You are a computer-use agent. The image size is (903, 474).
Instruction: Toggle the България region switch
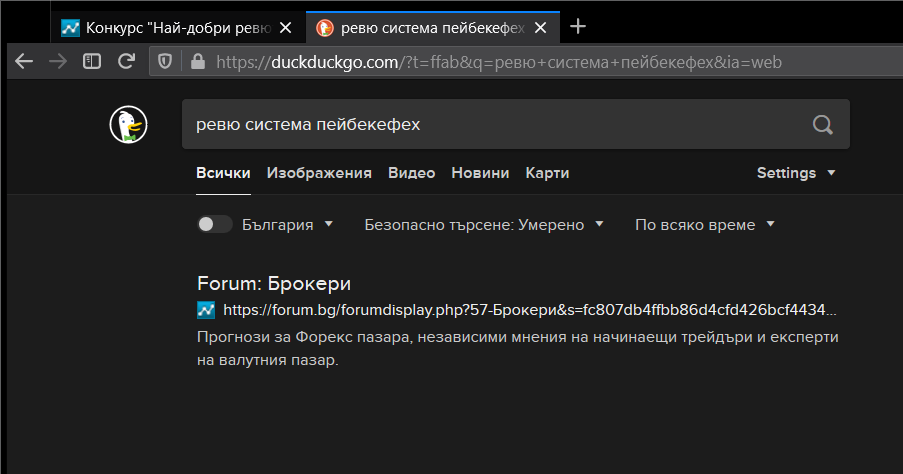[215, 224]
